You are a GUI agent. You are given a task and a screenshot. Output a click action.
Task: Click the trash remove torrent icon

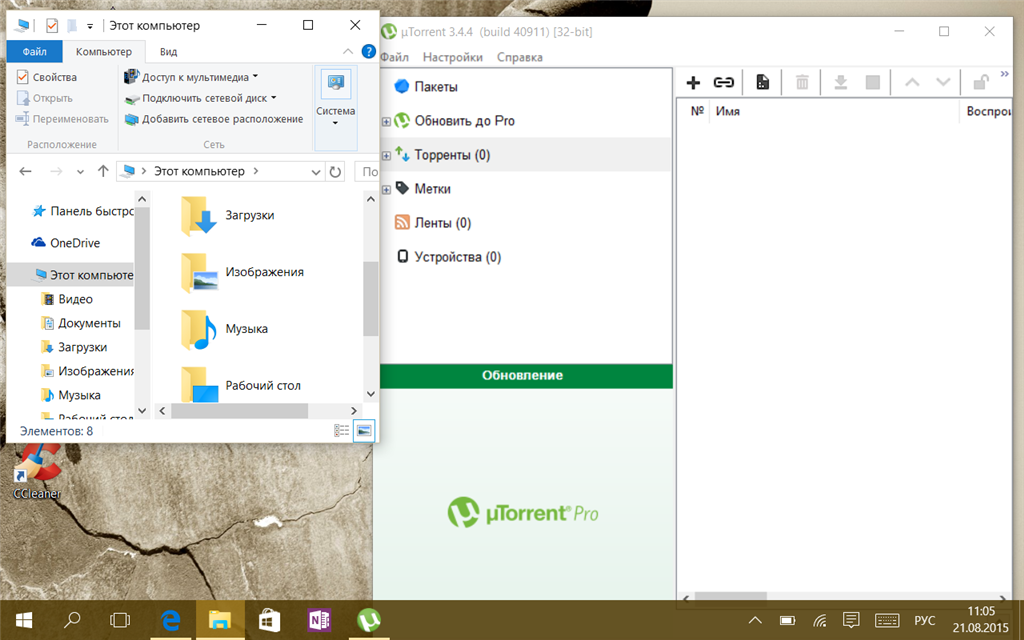point(802,82)
